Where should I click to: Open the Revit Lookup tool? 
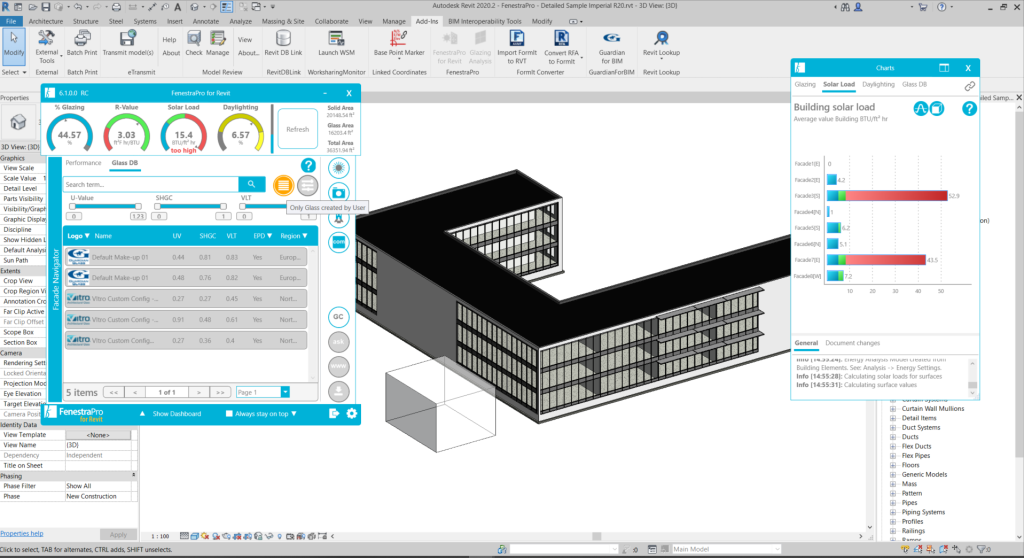(661, 44)
